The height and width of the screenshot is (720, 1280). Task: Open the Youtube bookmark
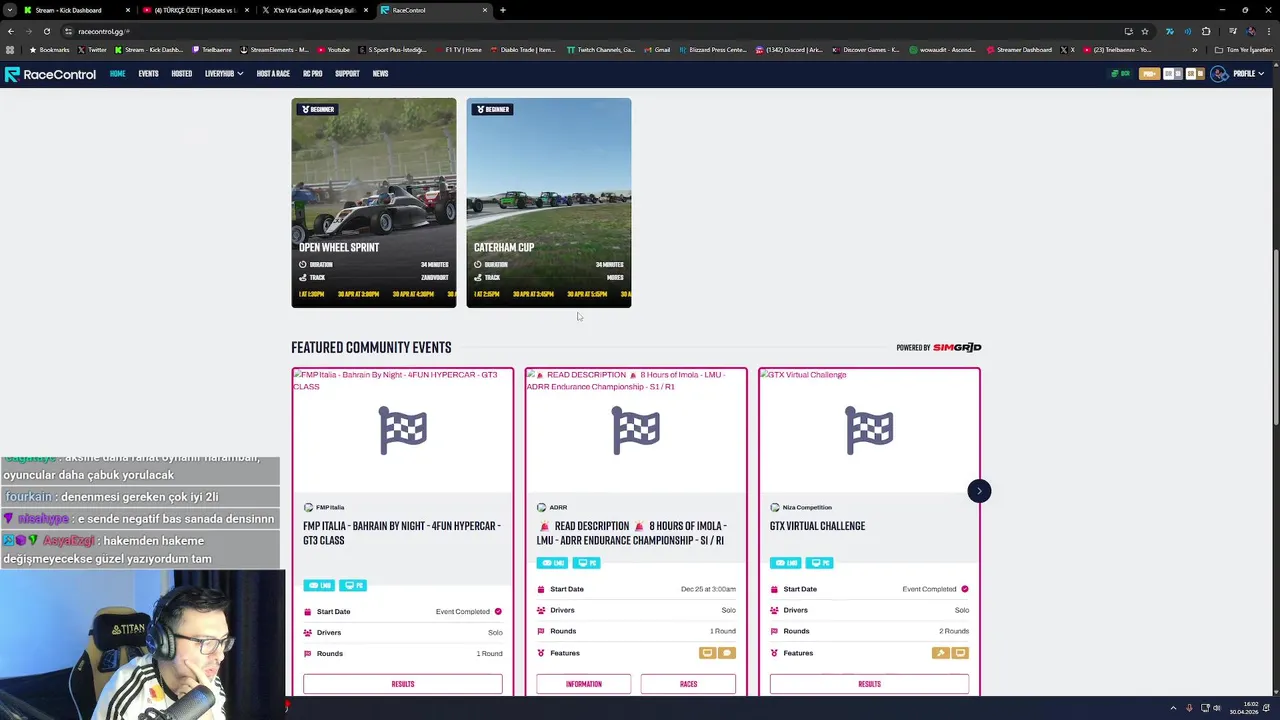pyautogui.click(x=333, y=50)
